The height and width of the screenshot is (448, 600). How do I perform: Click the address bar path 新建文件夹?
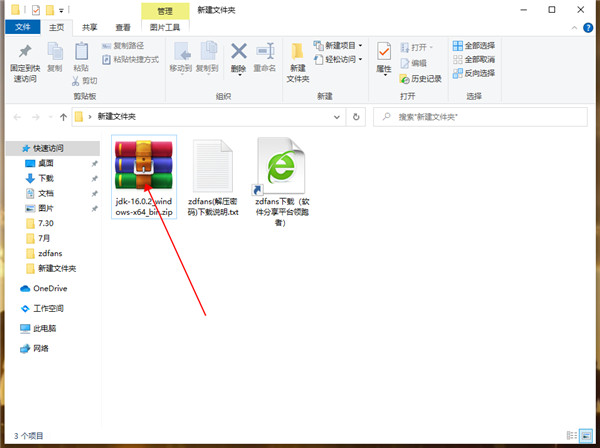[x=117, y=117]
